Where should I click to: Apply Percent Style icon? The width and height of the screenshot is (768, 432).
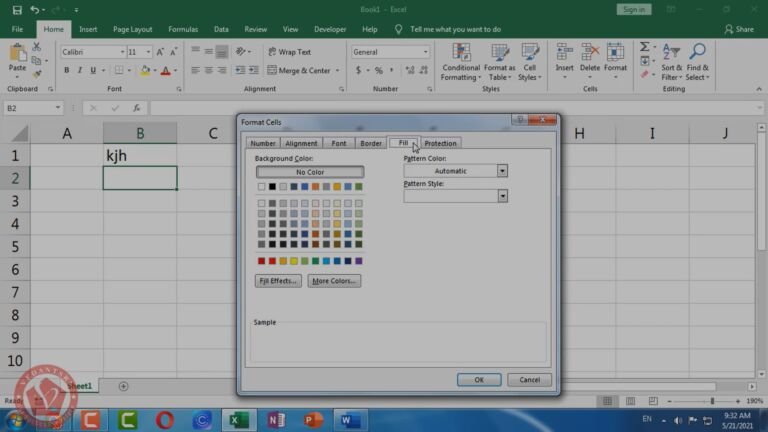click(379, 71)
